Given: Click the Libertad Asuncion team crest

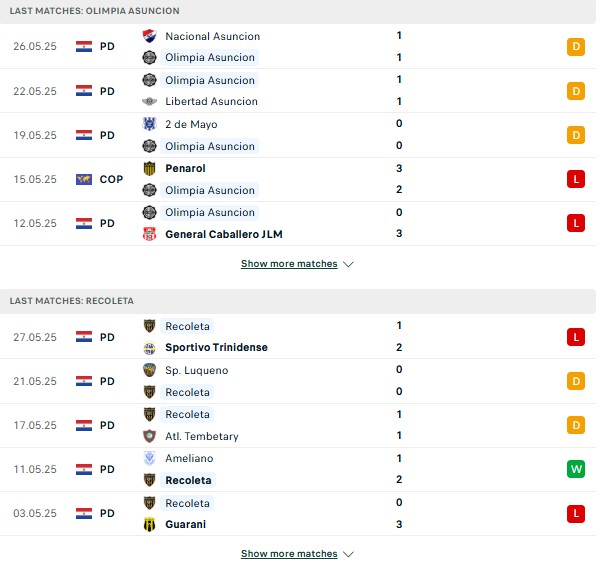Looking at the screenshot, I should click(149, 101).
